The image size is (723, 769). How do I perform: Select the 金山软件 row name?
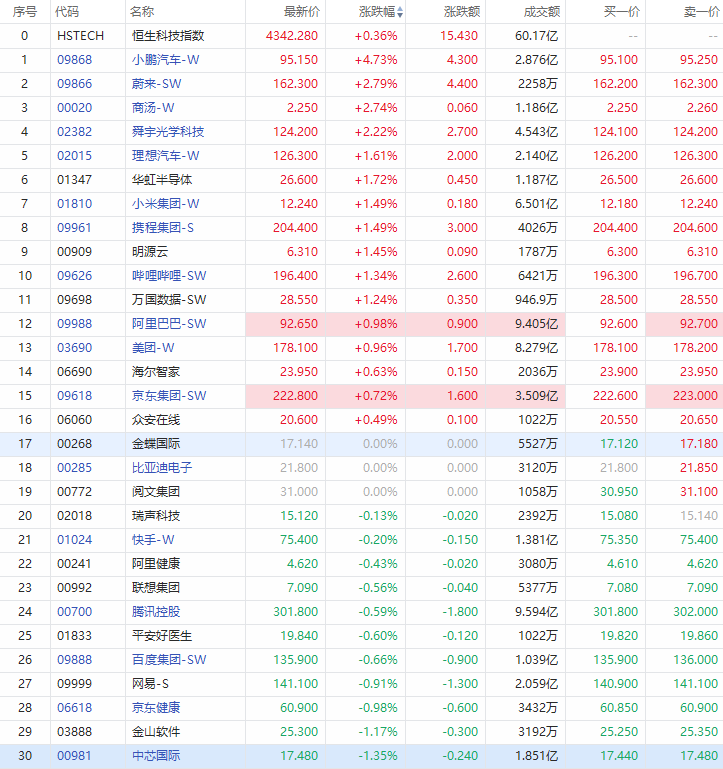point(156,732)
